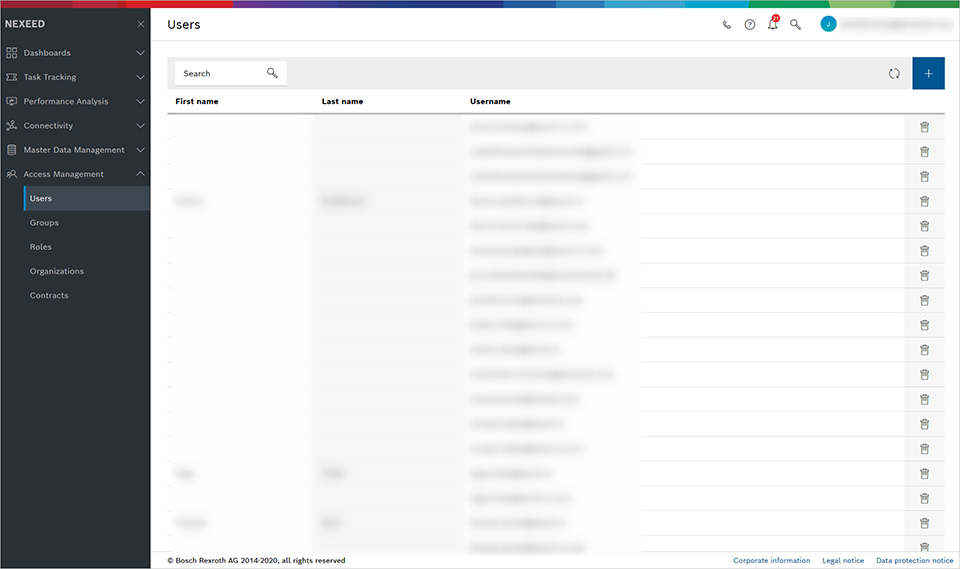Delete the second user row via trash icon
This screenshot has height=569, width=960.
point(924,152)
